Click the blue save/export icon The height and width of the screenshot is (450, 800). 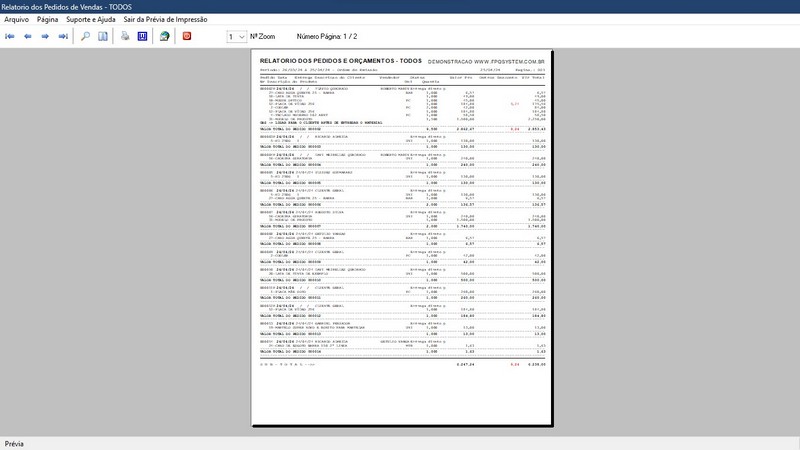142,36
